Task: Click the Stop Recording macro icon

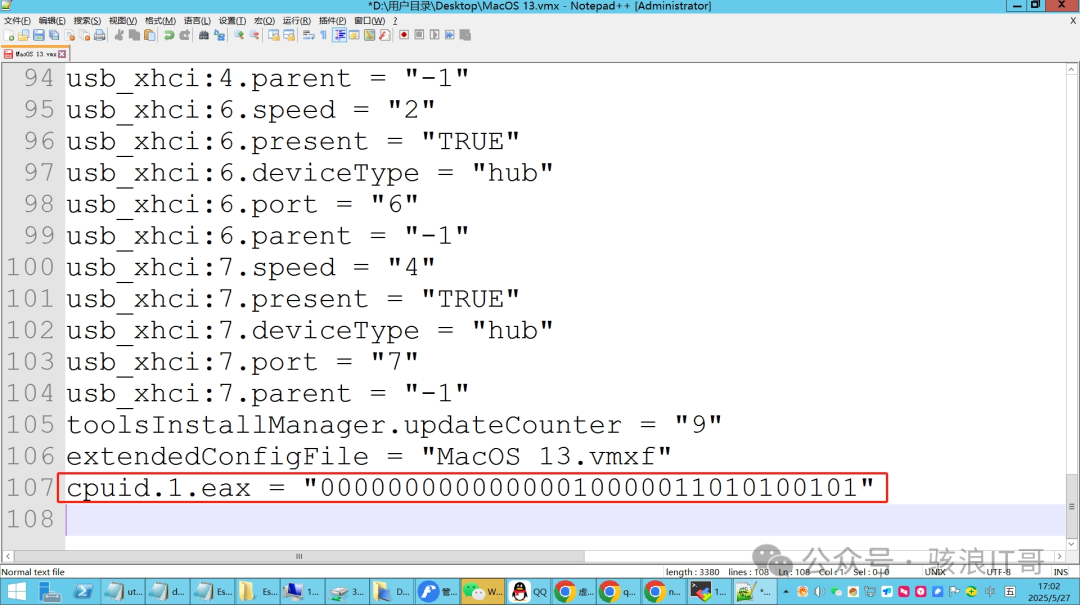Action: (x=419, y=35)
